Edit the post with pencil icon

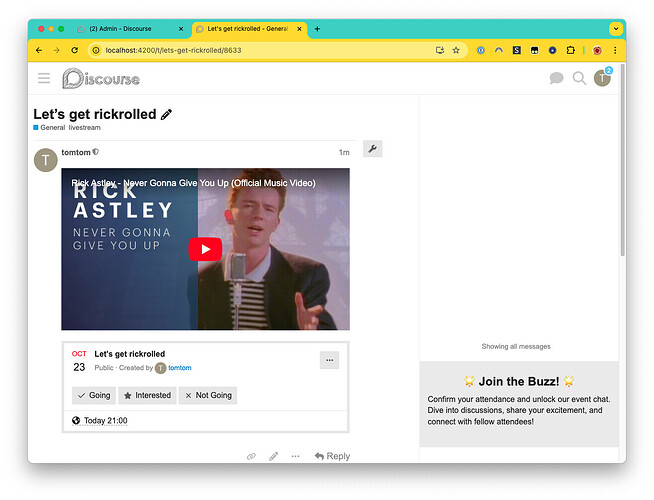[x=273, y=456]
